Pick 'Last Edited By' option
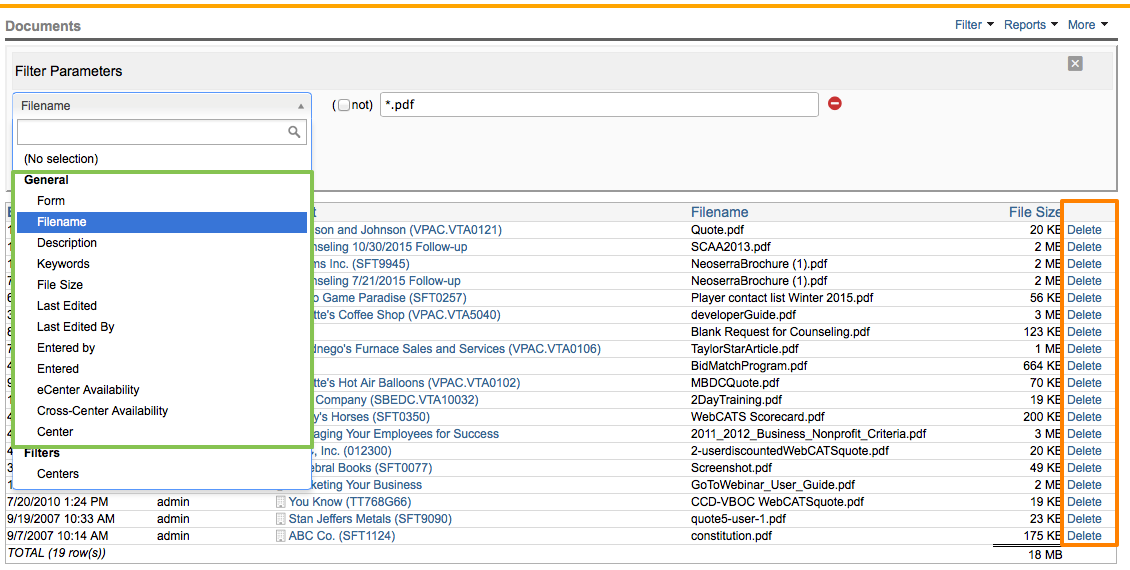The height and width of the screenshot is (570, 1130). [76, 327]
